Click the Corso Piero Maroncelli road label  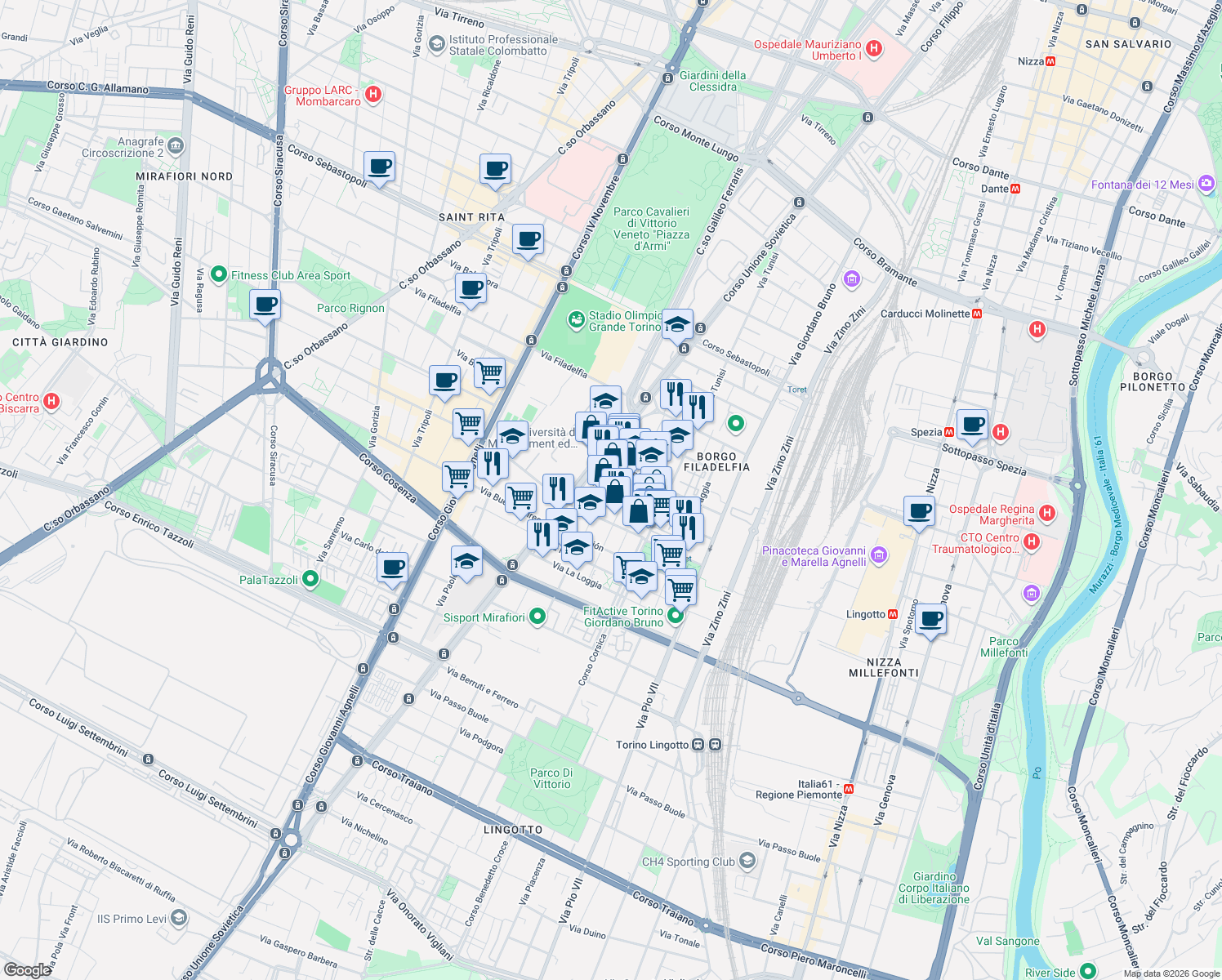813,960
